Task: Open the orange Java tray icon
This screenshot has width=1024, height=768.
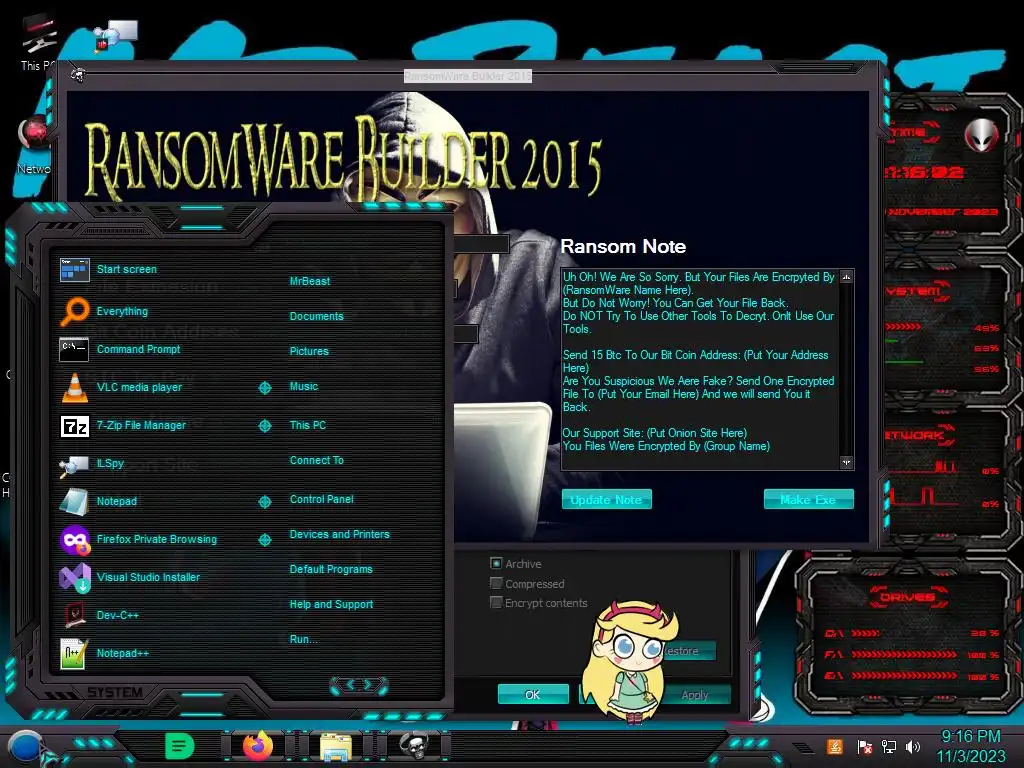Action: 834,746
